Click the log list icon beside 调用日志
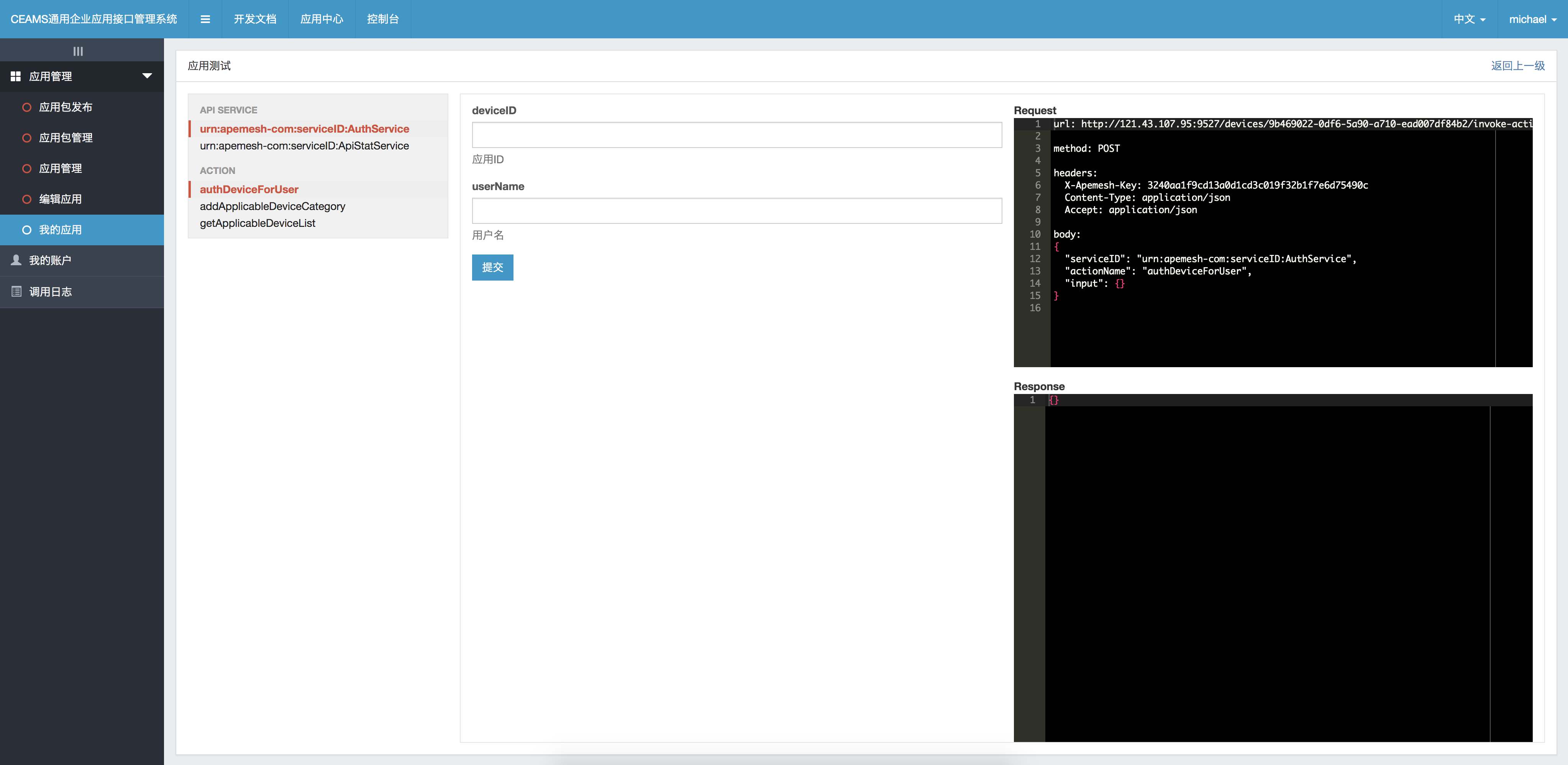Image resolution: width=1568 pixels, height=765 pixels. 16,292
